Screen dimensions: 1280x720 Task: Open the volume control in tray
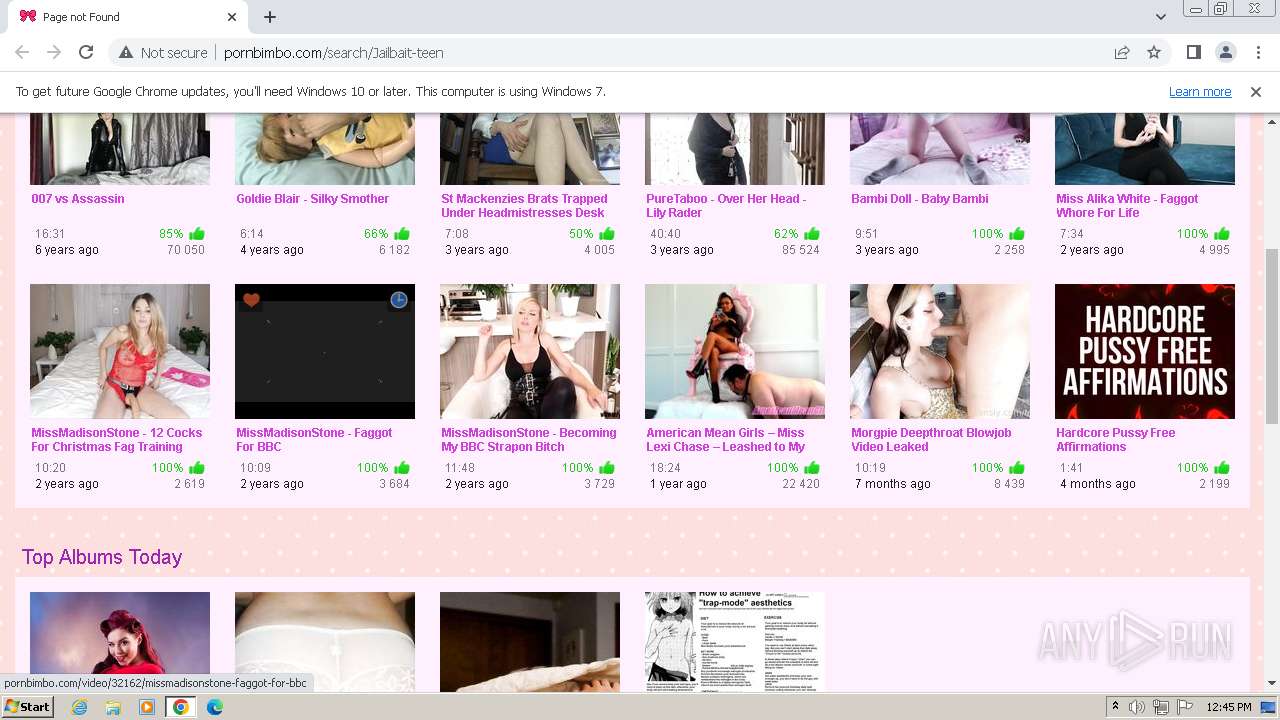point(1138,707)
